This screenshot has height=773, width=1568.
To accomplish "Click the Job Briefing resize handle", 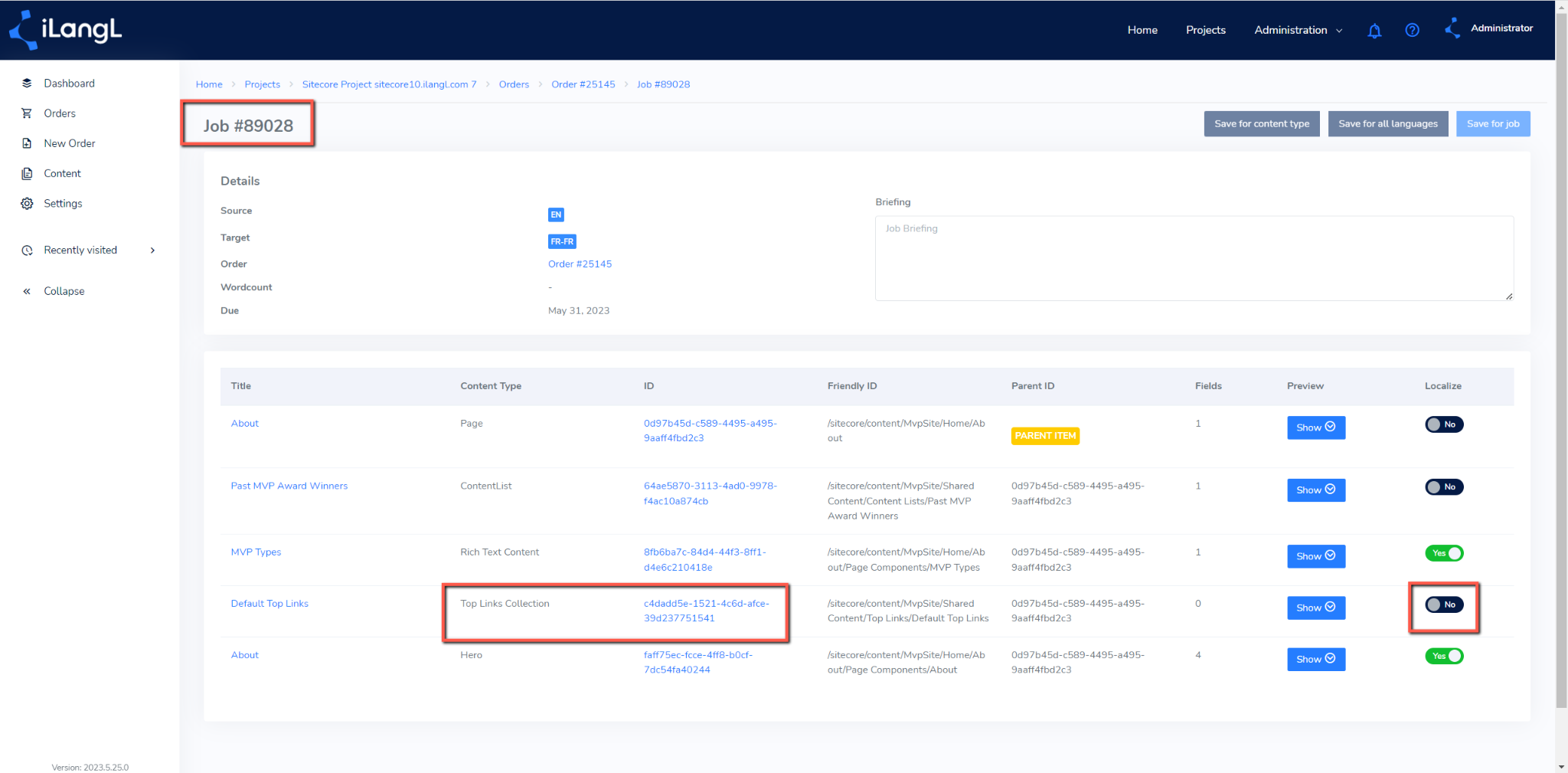I will (x=1508, y=296).
